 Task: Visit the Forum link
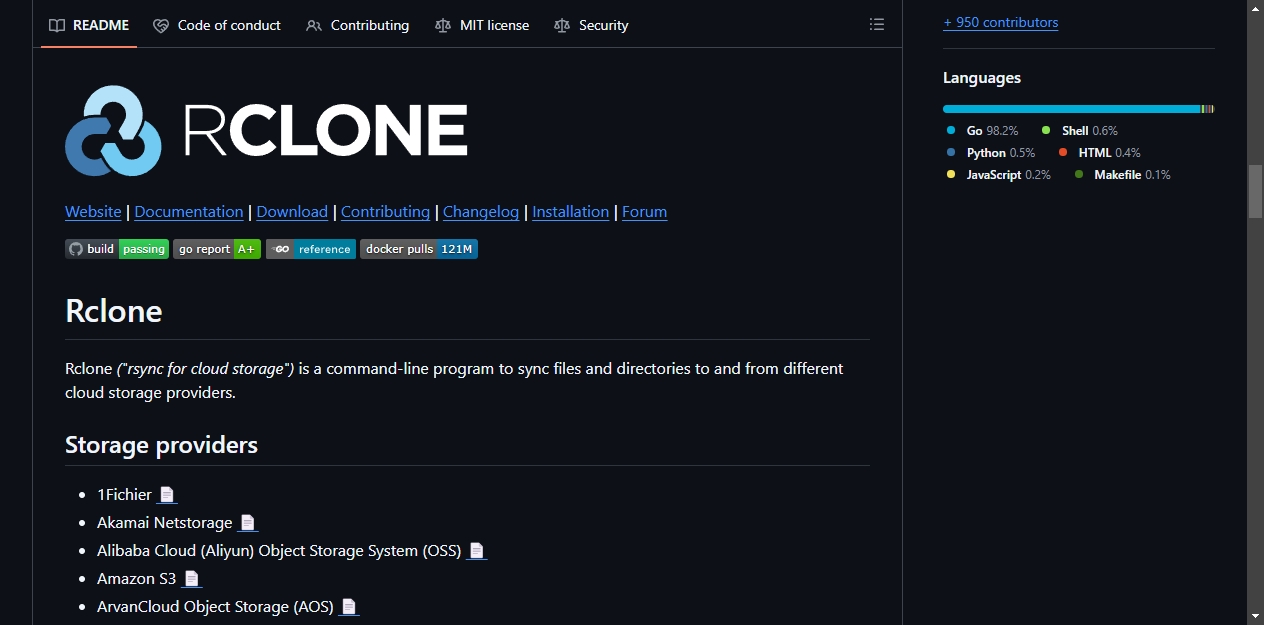click(644, 212)
